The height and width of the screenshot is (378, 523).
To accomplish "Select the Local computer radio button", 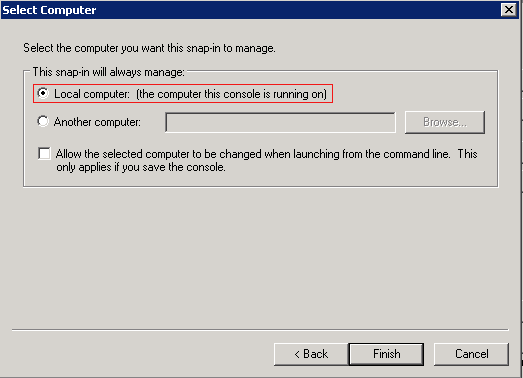I will click(x=43, y=93).
